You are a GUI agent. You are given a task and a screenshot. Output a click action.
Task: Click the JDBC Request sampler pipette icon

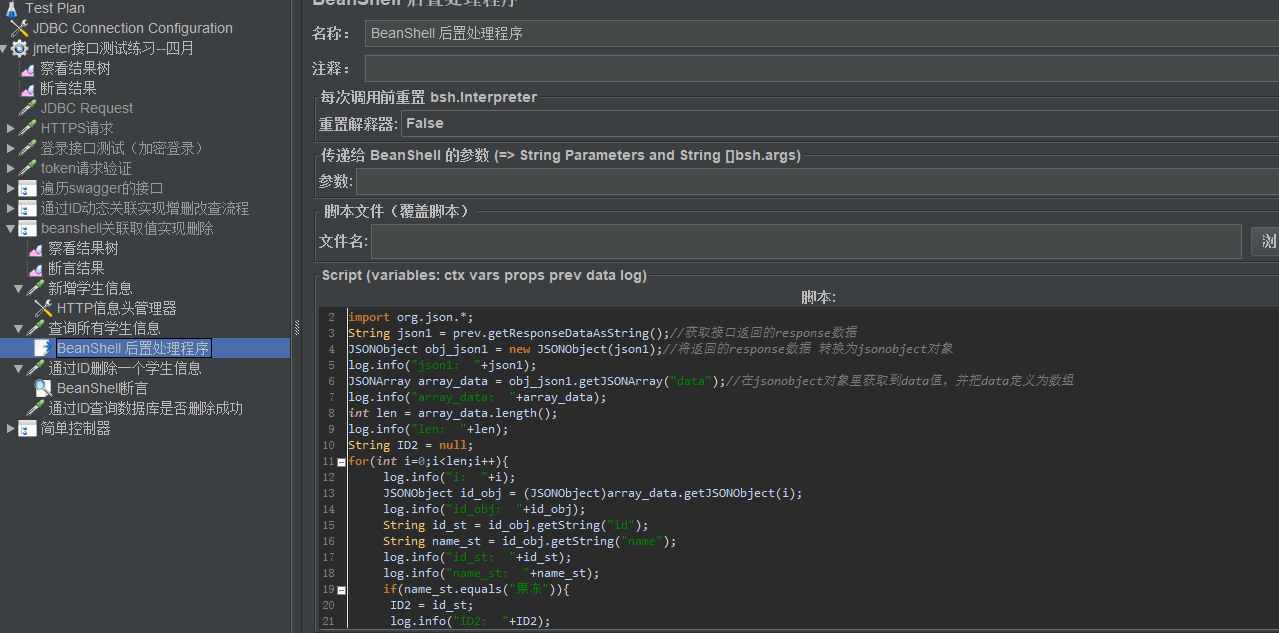click(x=28, y=108)
